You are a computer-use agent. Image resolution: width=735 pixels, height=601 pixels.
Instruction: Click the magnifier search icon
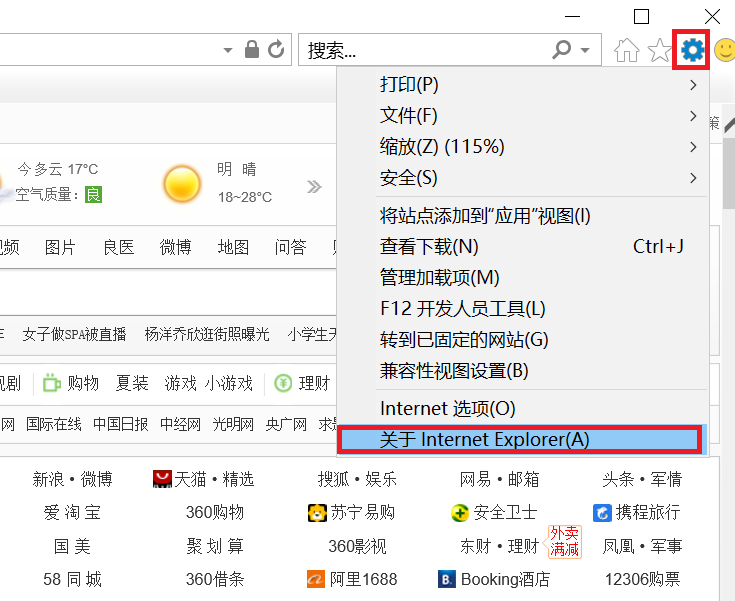(x=562, y=49)
